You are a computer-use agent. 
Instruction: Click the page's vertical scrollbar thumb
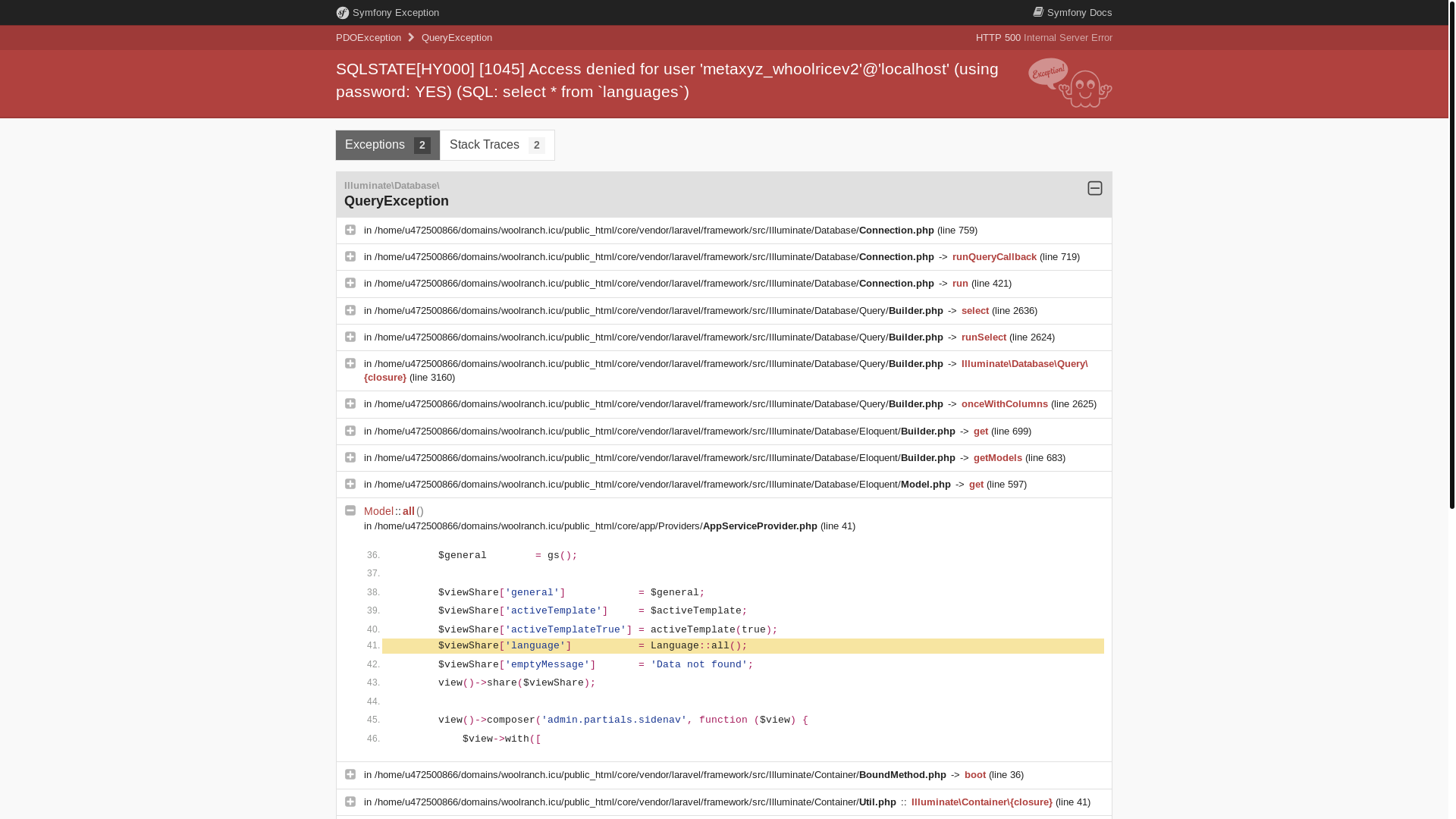tap(1451, 254)
